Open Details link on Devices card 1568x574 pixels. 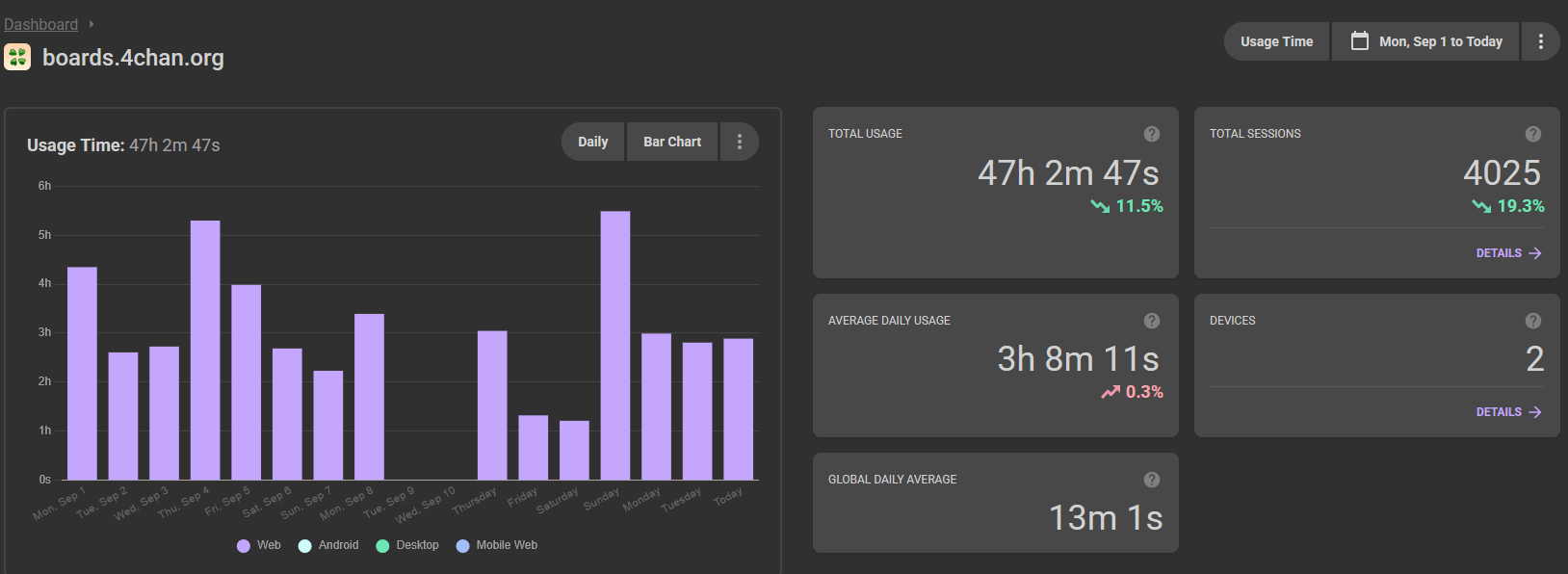[x=1508, y=412]
